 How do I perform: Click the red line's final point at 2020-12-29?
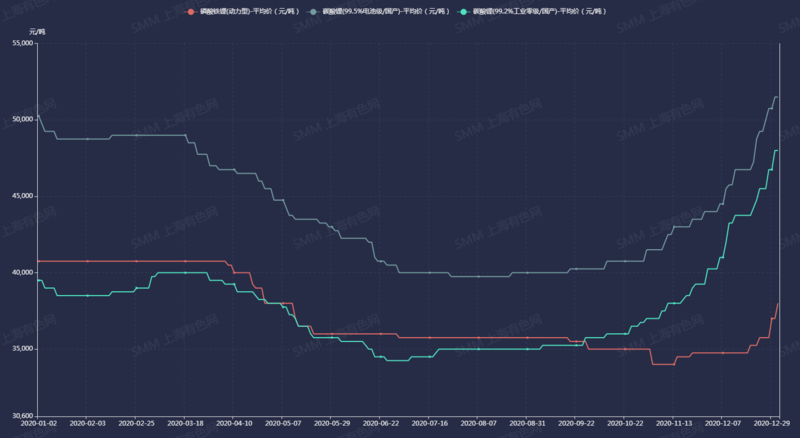(x=778, y=303)
